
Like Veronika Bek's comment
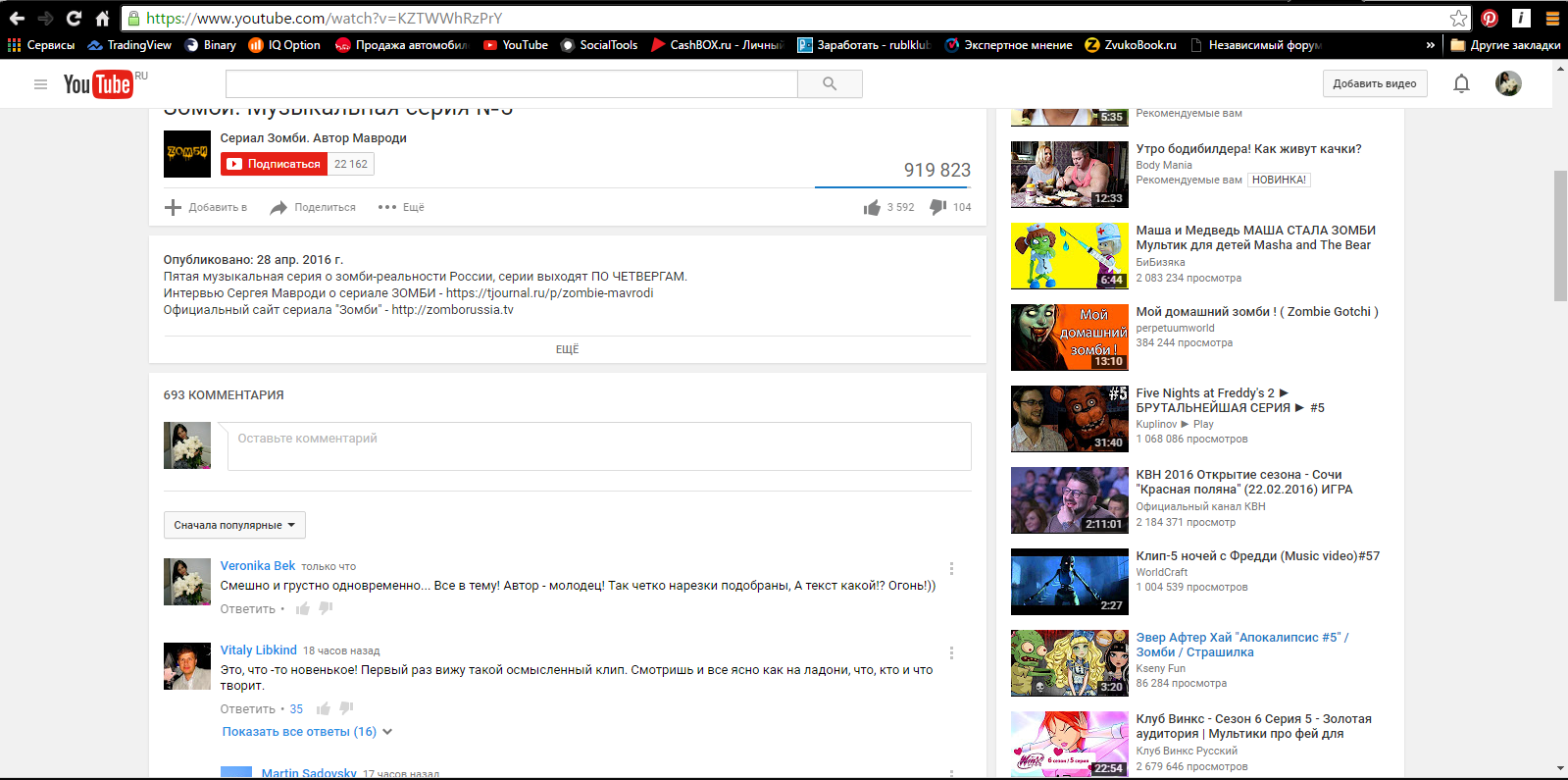303,608
